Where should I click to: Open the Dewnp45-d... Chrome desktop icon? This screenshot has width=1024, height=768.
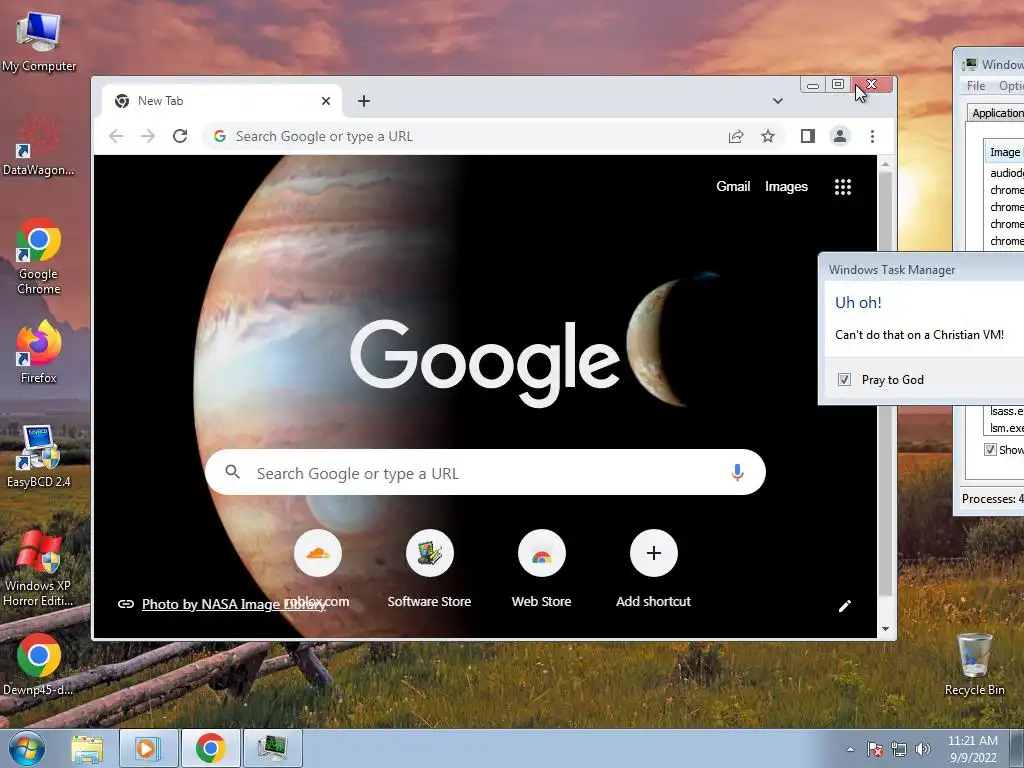click(x=39, y=664)
